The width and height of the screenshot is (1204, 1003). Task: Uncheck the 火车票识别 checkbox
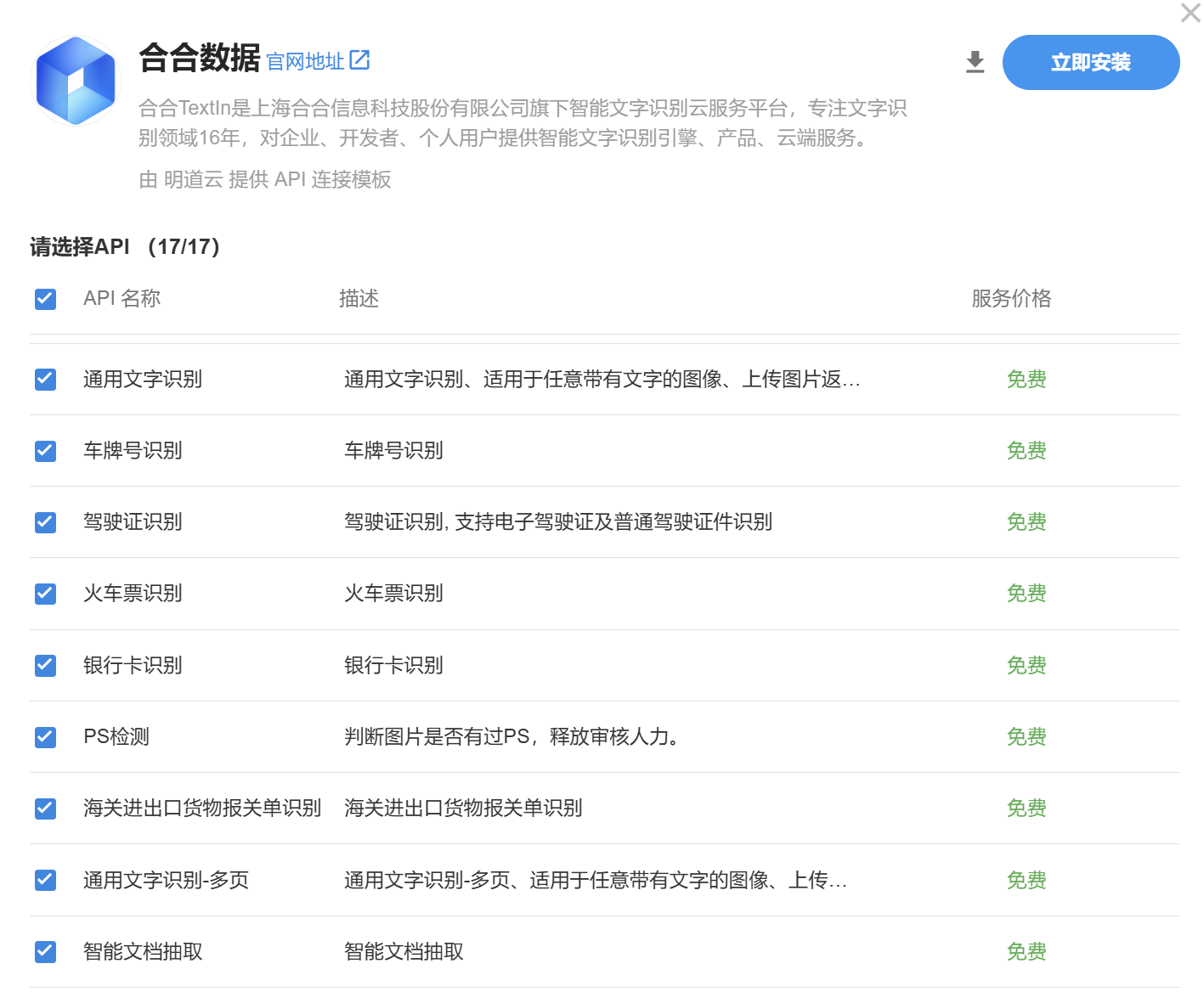(45, 594)
